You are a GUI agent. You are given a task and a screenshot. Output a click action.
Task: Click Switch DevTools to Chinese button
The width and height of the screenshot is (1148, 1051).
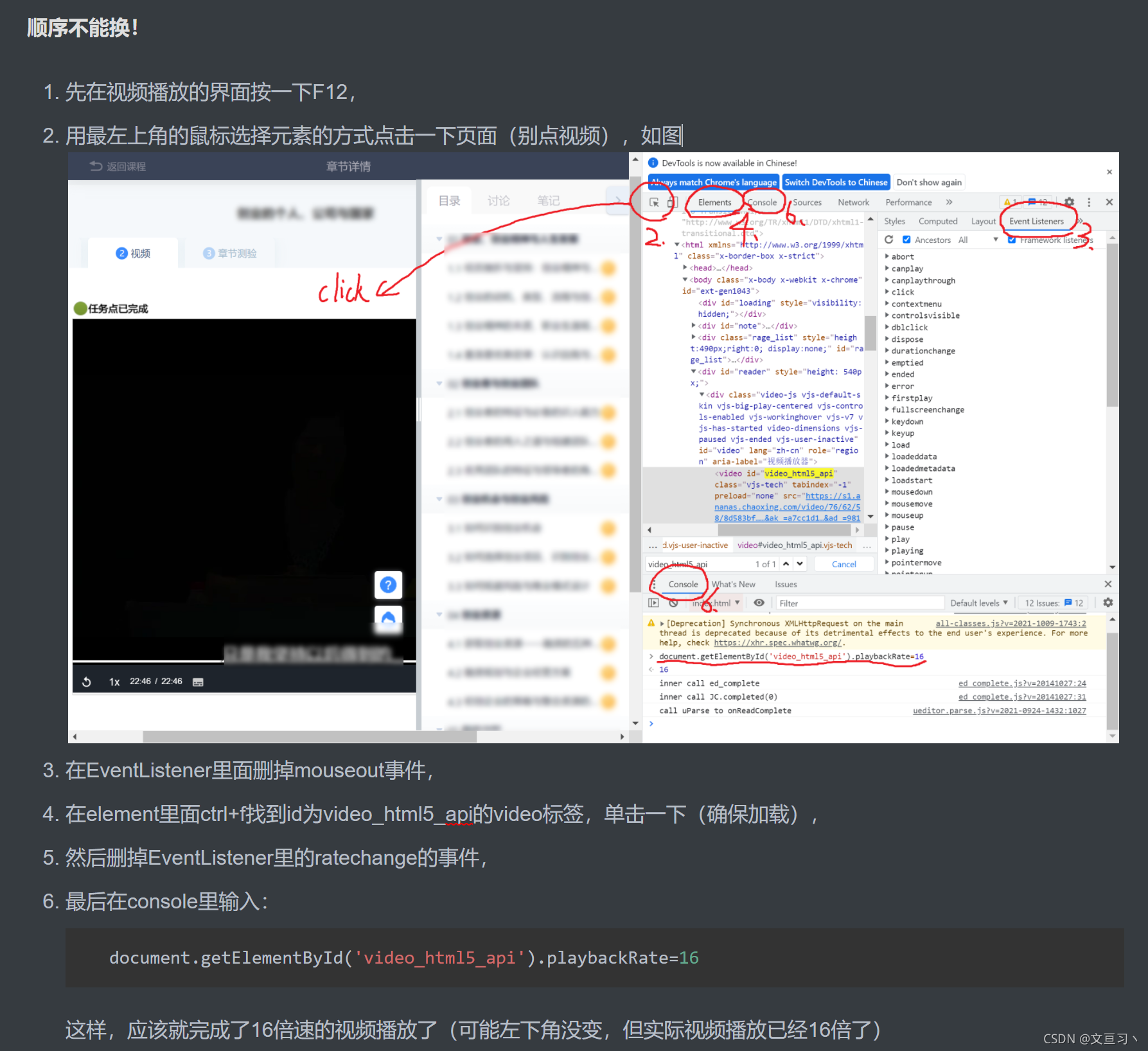pyautogui.click(x=836, y=182)
